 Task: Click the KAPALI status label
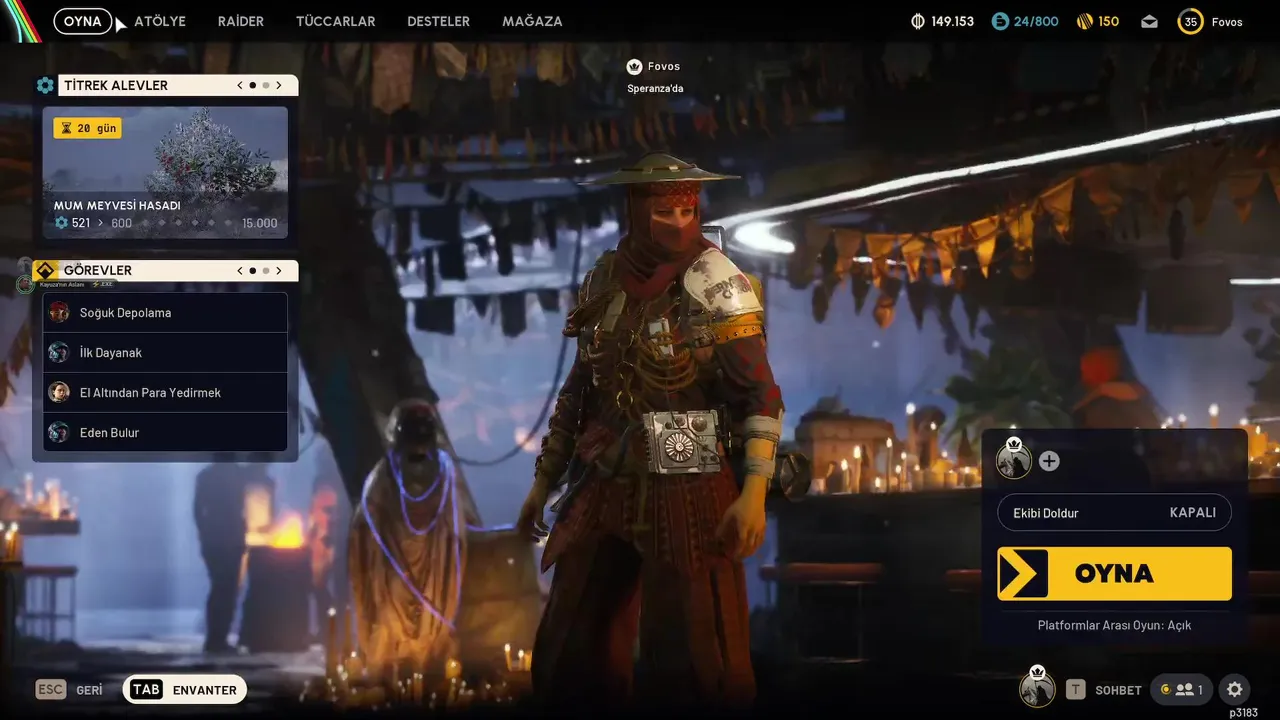[x=1193, y=512]
